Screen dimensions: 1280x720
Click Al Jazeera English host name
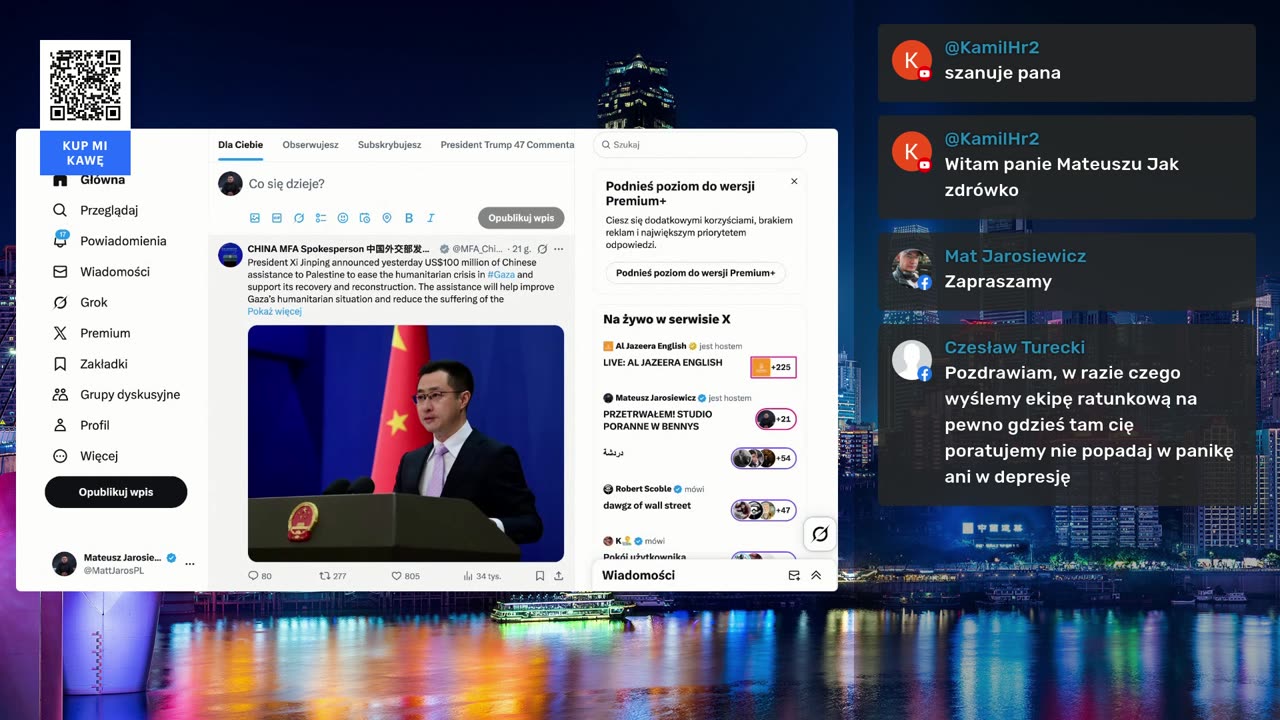pyautogui.click(x=649, y=346)
